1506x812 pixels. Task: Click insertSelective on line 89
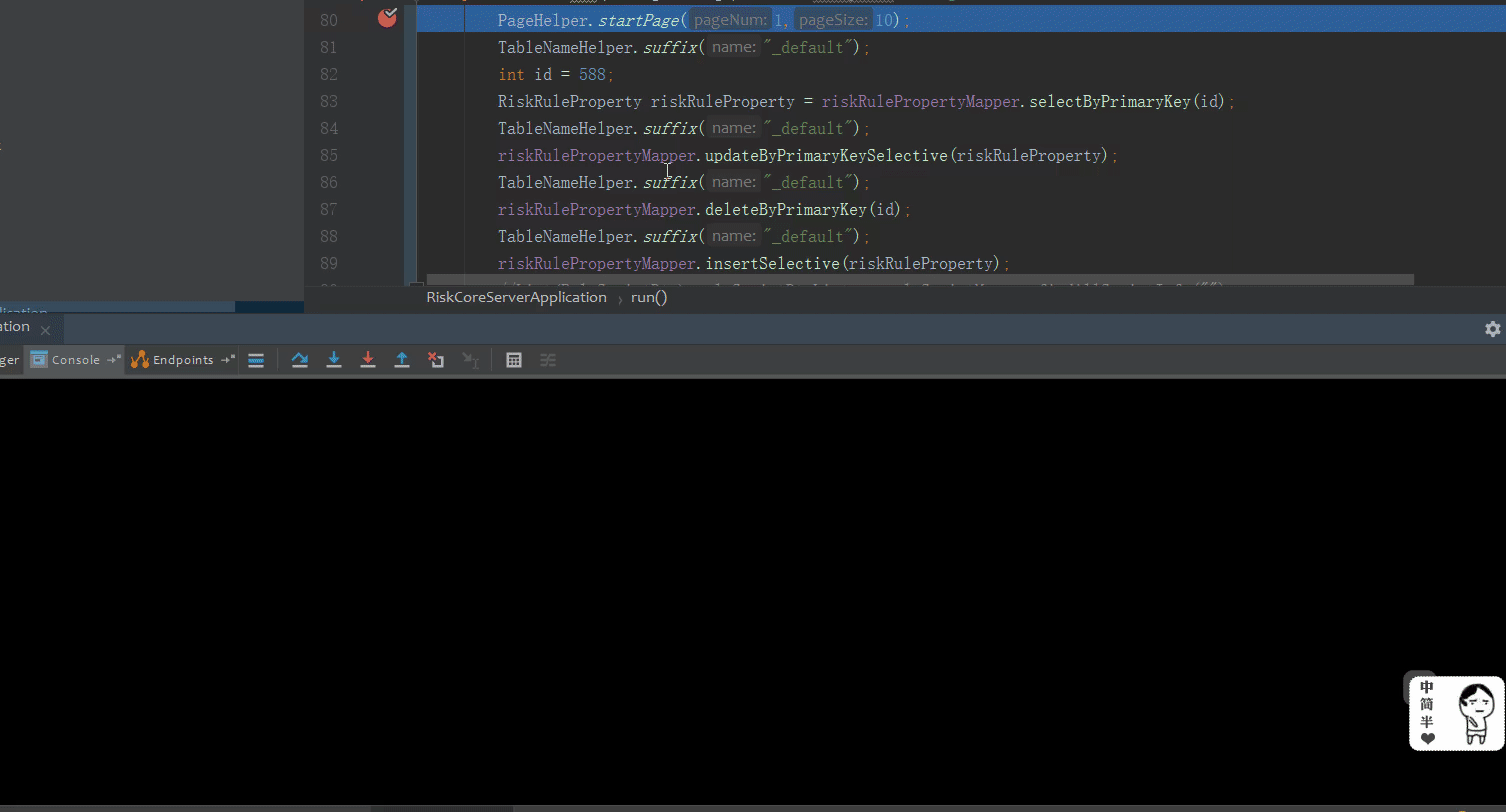tap(773, 263)
